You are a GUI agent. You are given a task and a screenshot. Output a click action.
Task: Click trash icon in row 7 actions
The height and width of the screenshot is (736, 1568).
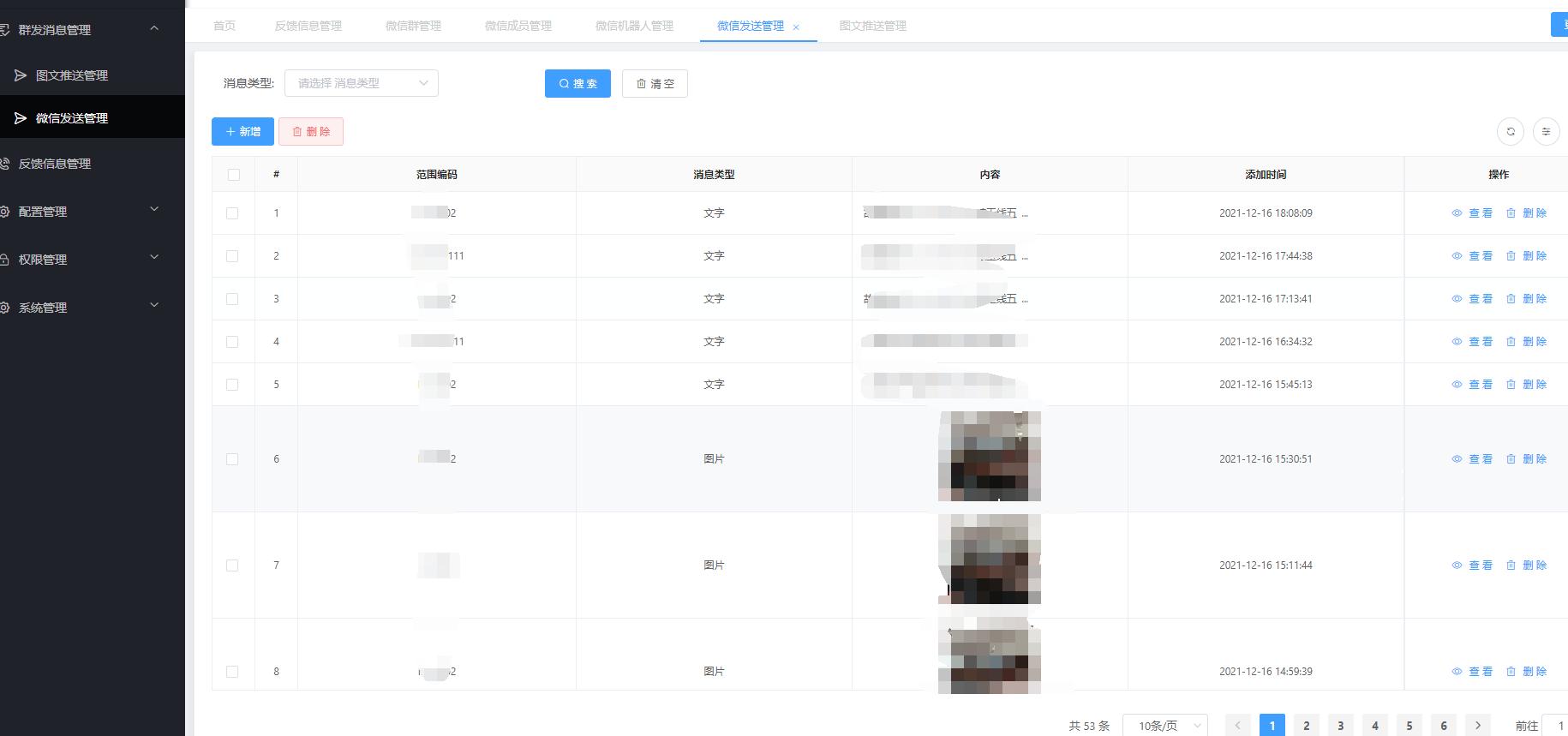pos(1511,565)
